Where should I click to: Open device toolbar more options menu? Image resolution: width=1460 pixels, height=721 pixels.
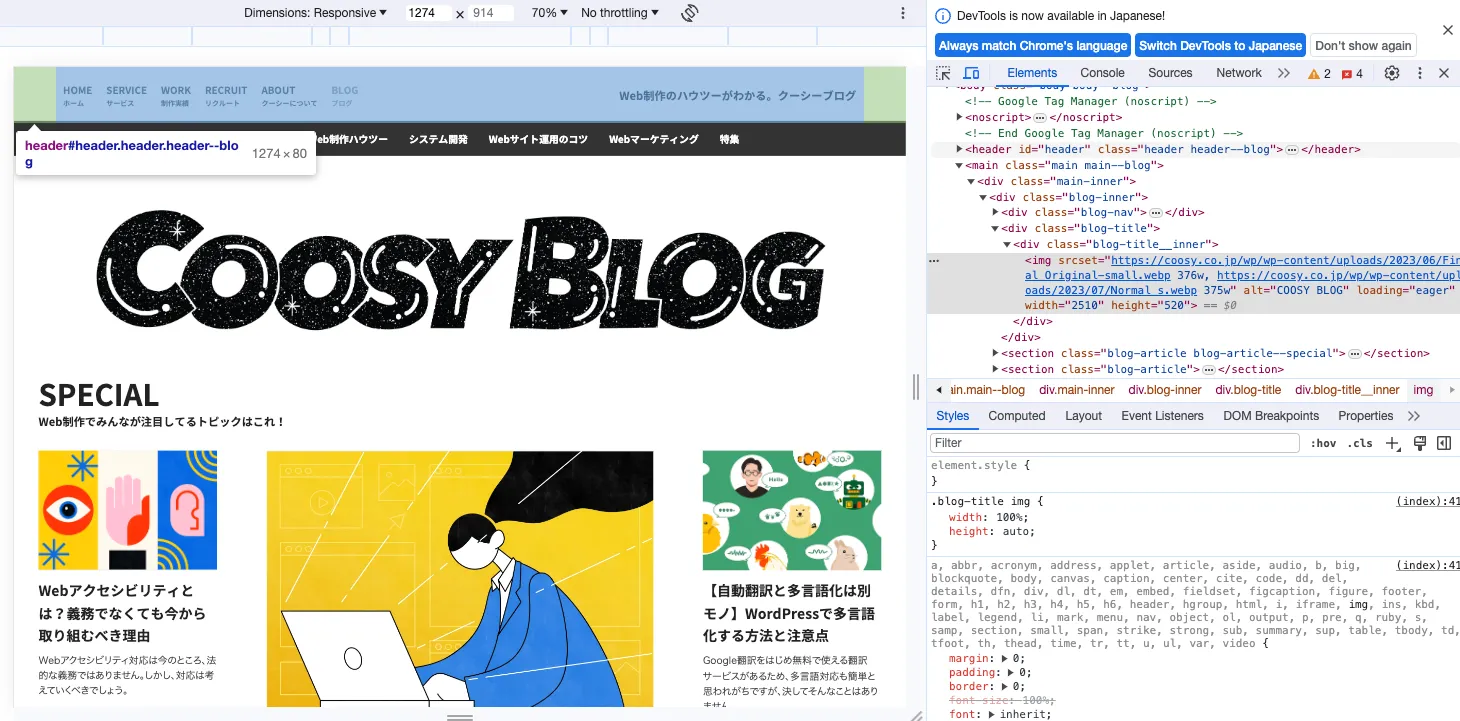click(903, 13)
